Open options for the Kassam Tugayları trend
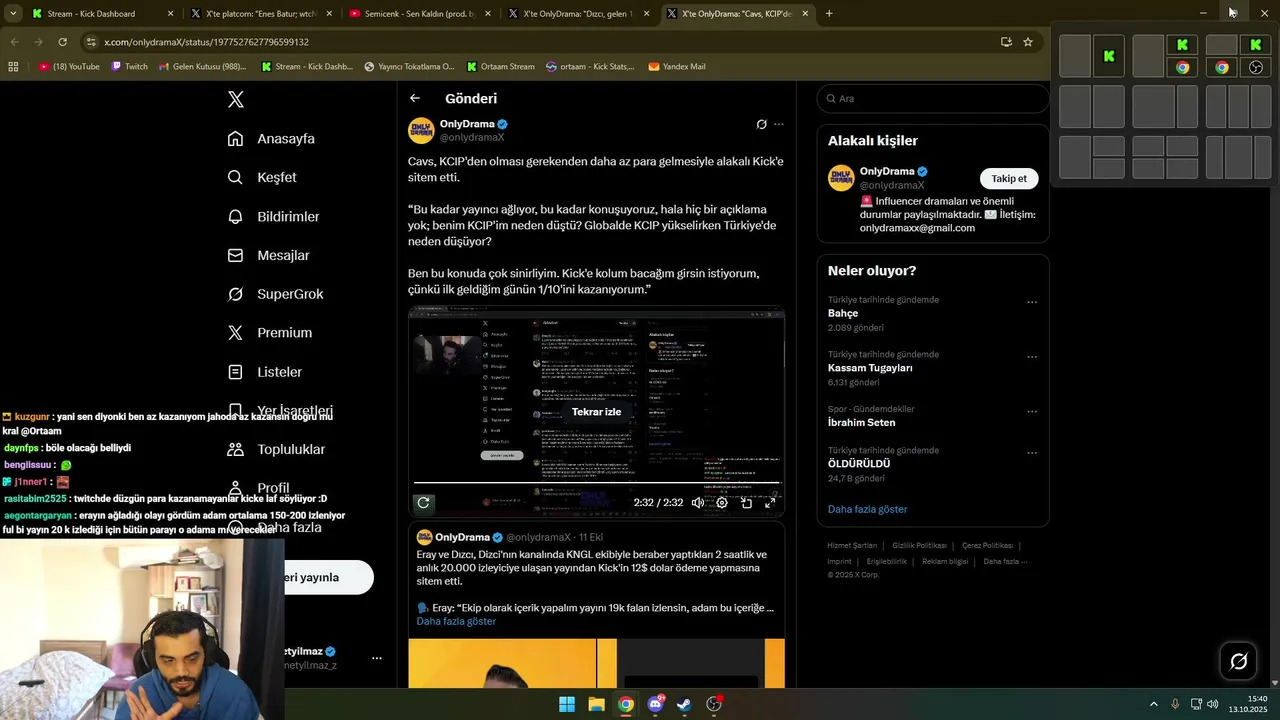 click(x=1032, y=357)
